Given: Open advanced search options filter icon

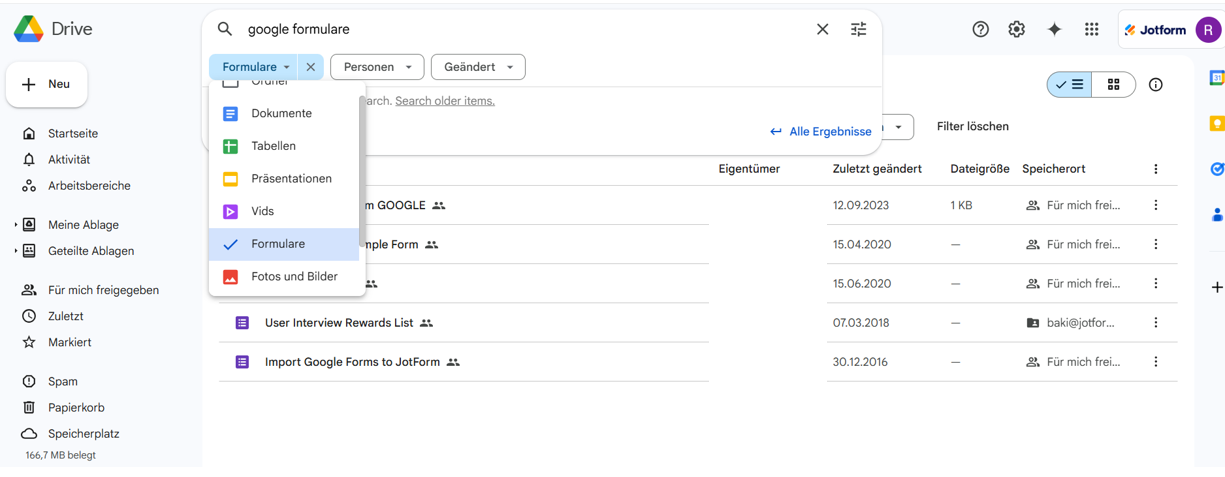Looking at the screenshot, I should [x=858, y=30].
